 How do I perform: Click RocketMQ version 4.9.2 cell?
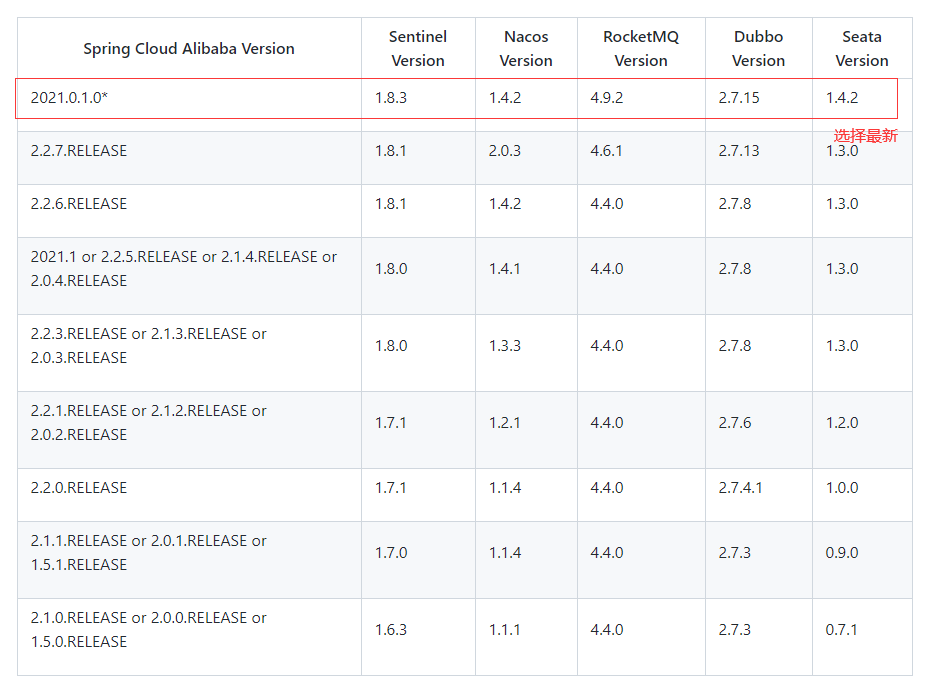tap(607, 98)
